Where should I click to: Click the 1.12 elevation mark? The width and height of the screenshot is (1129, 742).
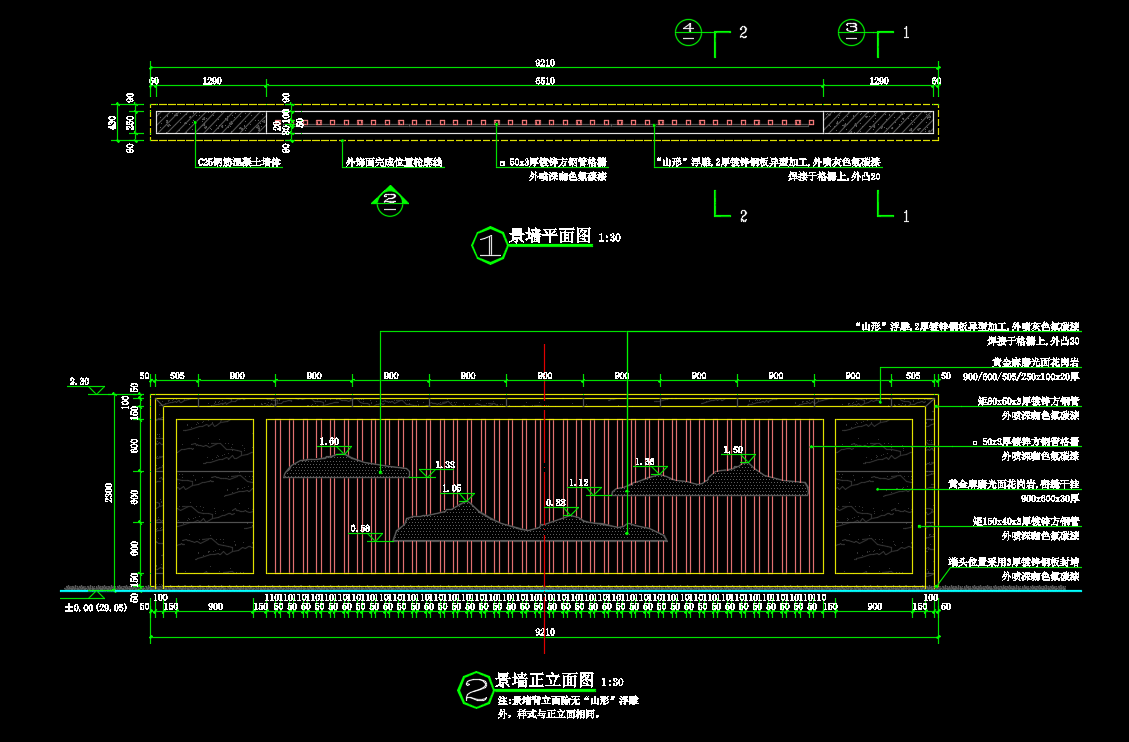pos(578,483)
